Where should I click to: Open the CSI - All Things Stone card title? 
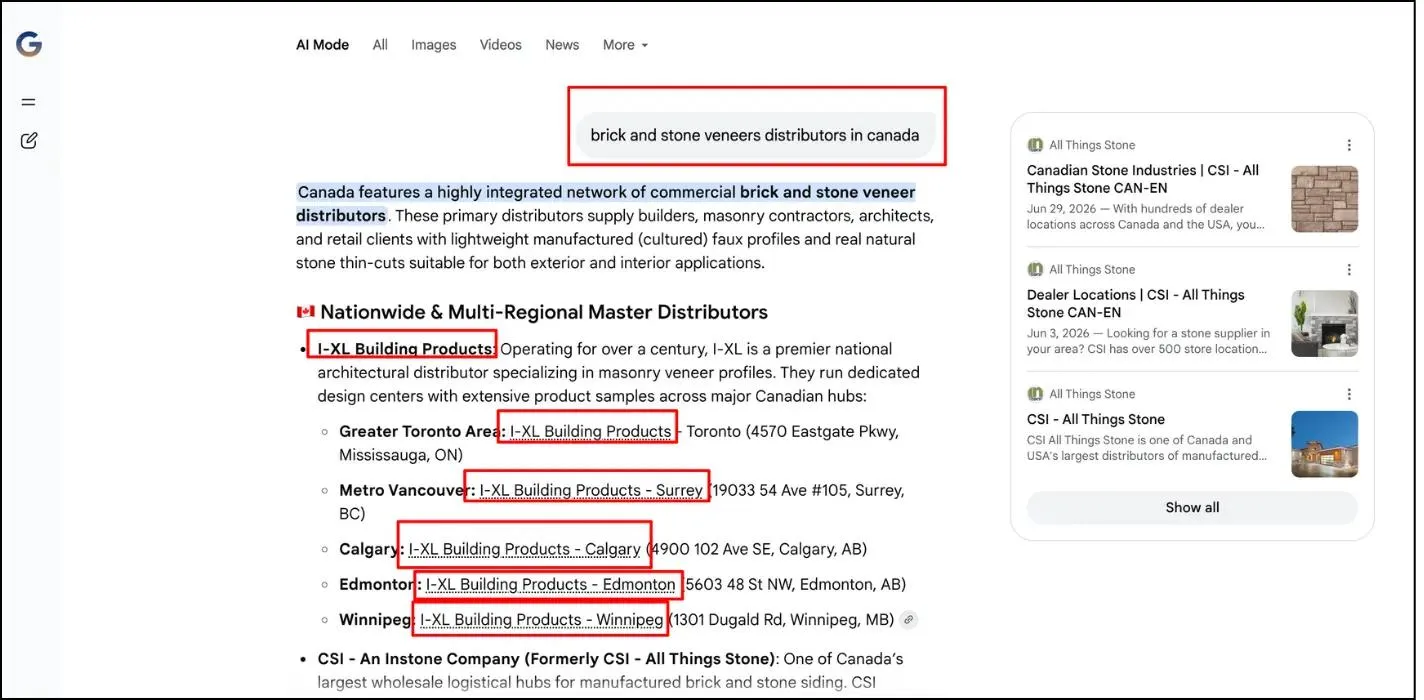tap(1096, 419)
